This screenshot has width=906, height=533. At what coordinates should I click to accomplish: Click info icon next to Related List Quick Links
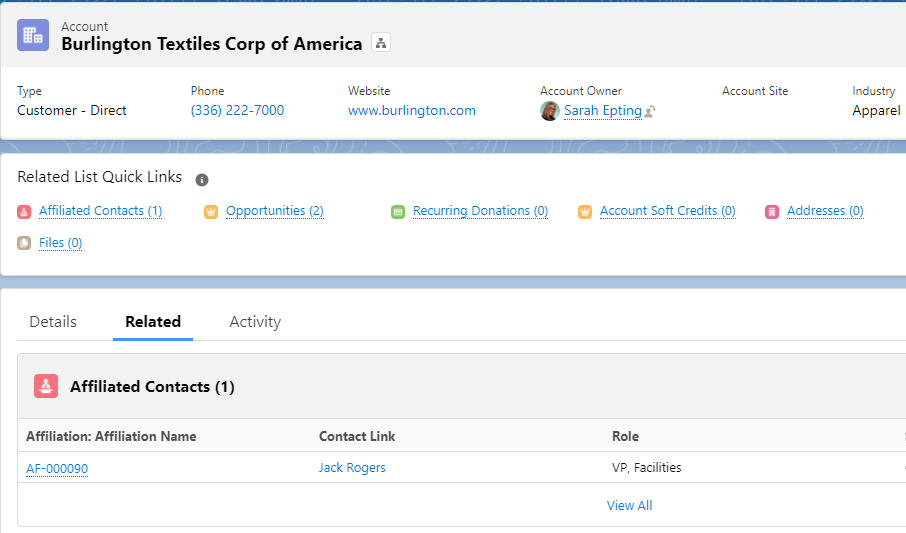[x=202, y=180]
